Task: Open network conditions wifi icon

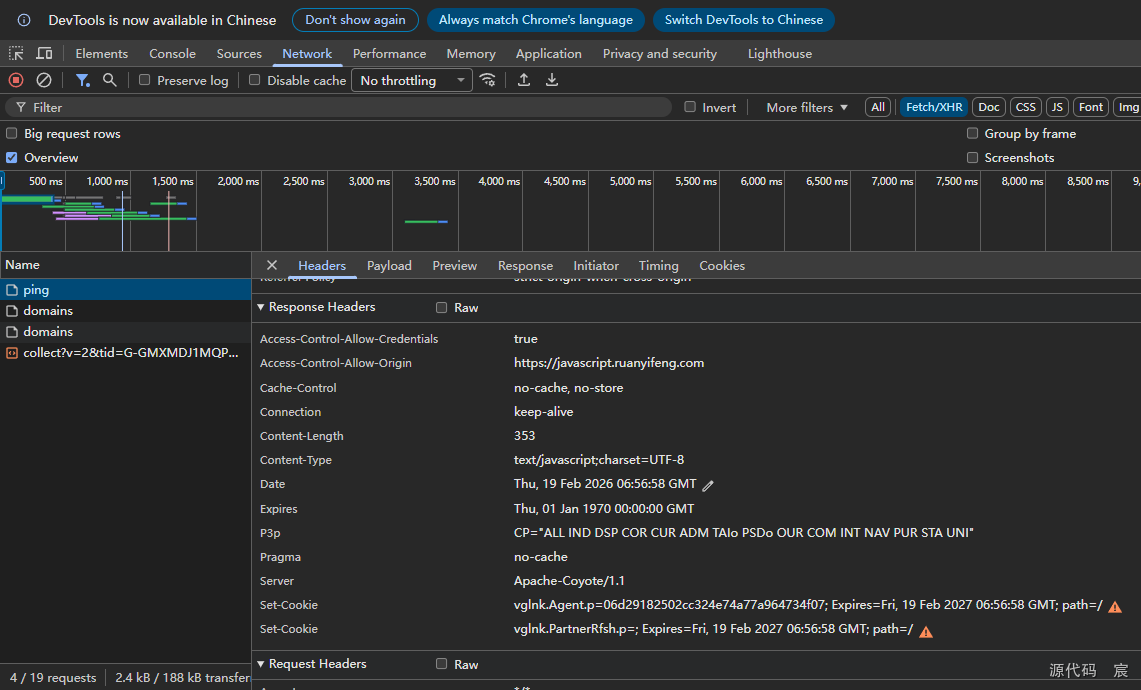Action: (488, 80)
